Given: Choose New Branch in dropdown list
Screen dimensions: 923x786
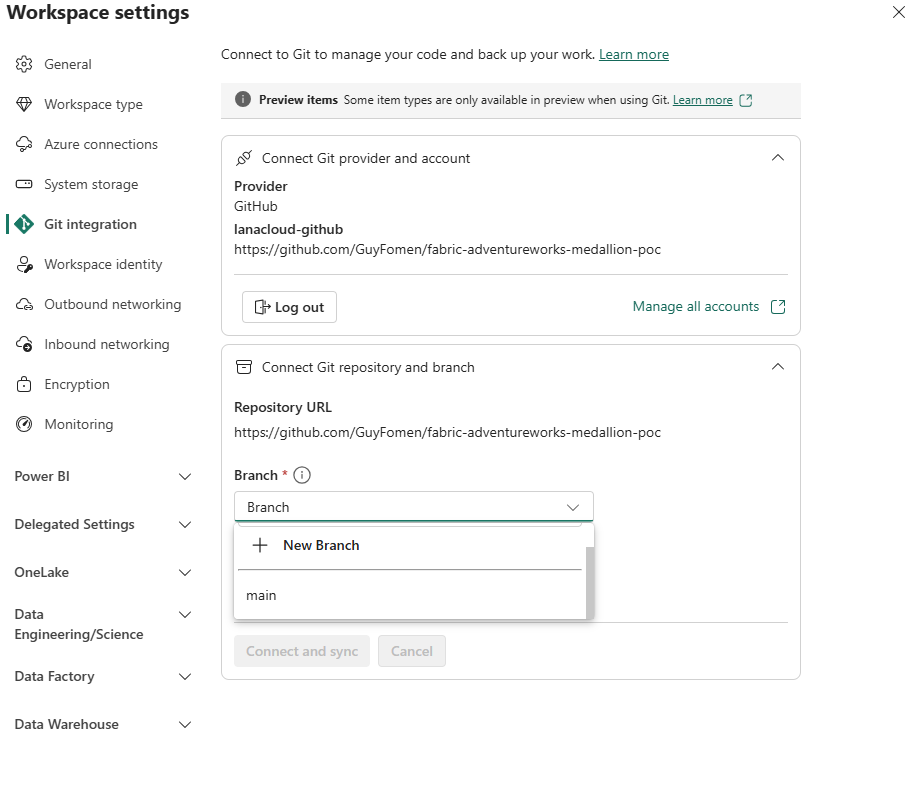Looking at the screenshot, I should pyautogui.click(x=410, y=545).
